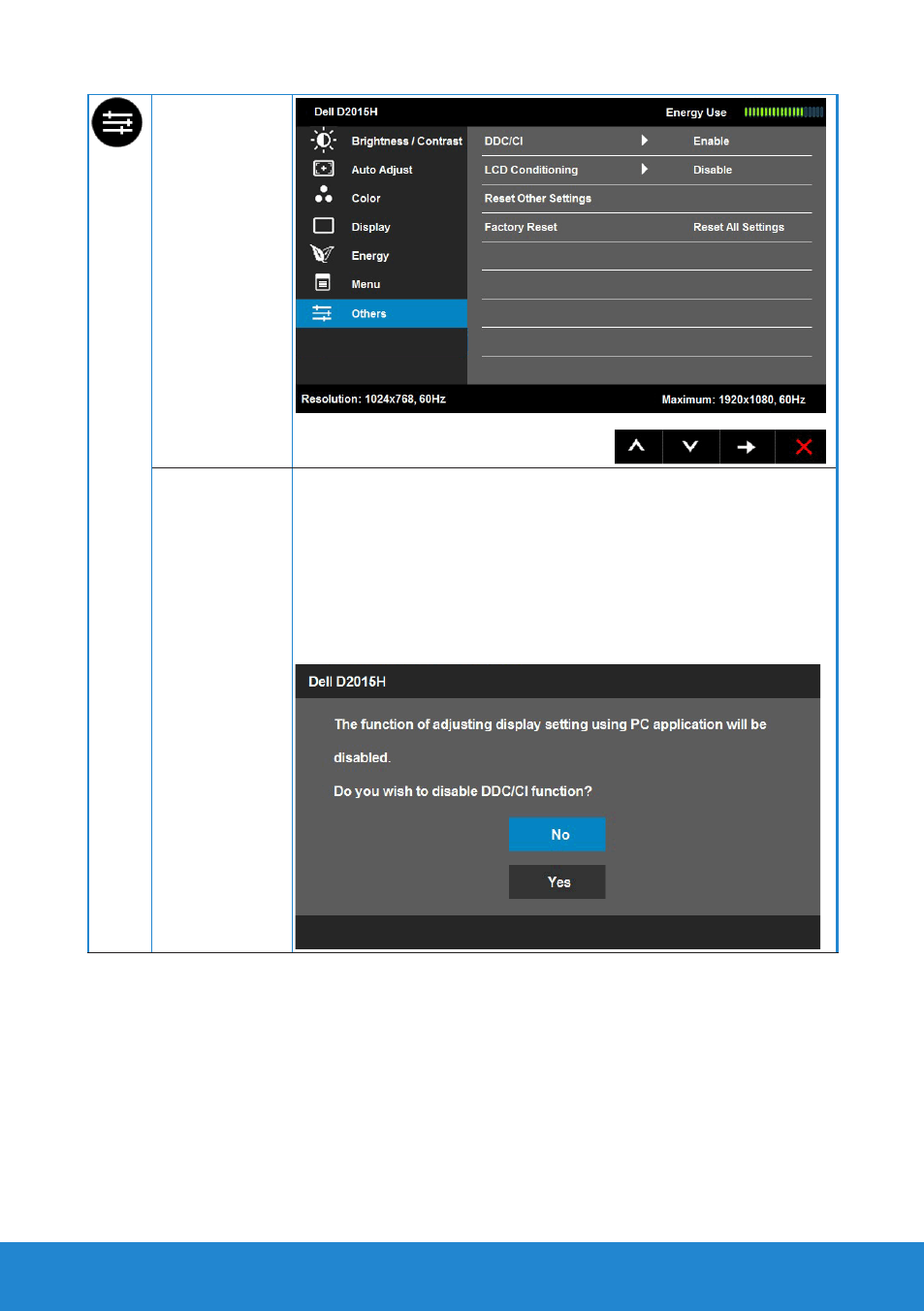Select Factory Reset option
This screenshot has height=1311, width=924.
pyautogui.click(x=521, y=227)
